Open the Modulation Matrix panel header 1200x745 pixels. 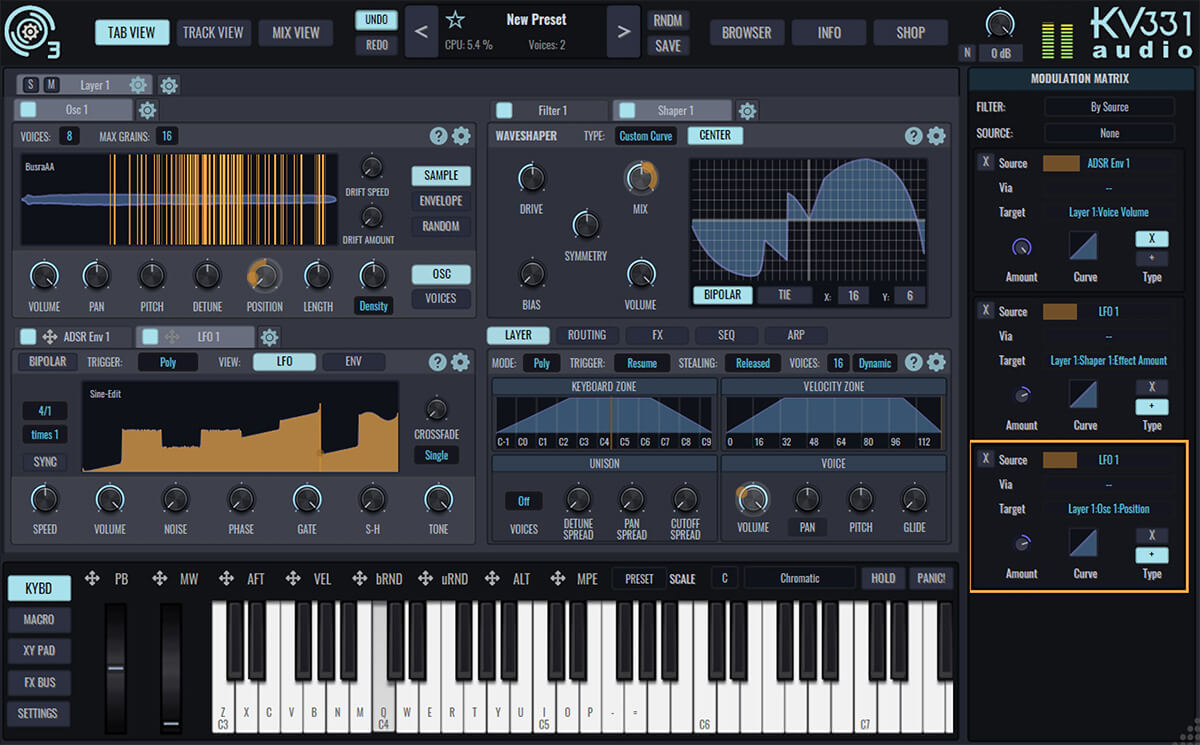(1080, 78)
